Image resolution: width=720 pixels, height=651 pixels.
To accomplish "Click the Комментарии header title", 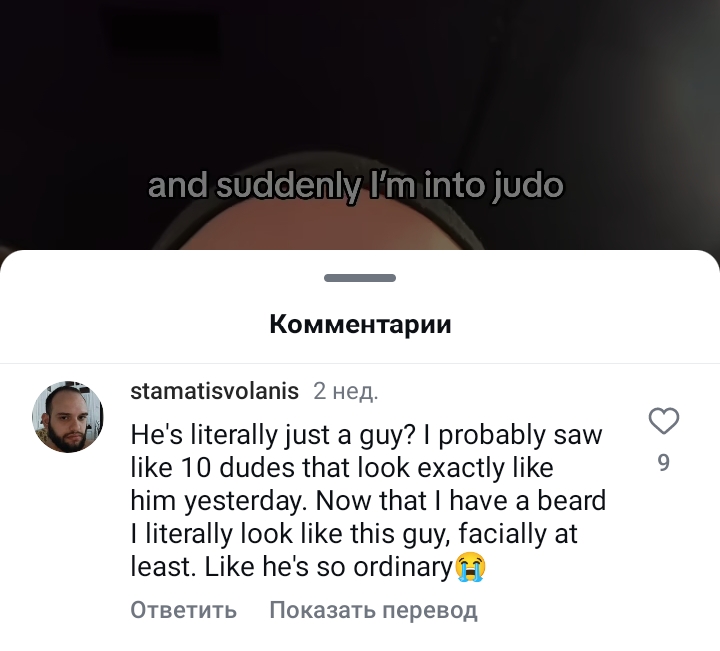I will (x=360, y=324).
